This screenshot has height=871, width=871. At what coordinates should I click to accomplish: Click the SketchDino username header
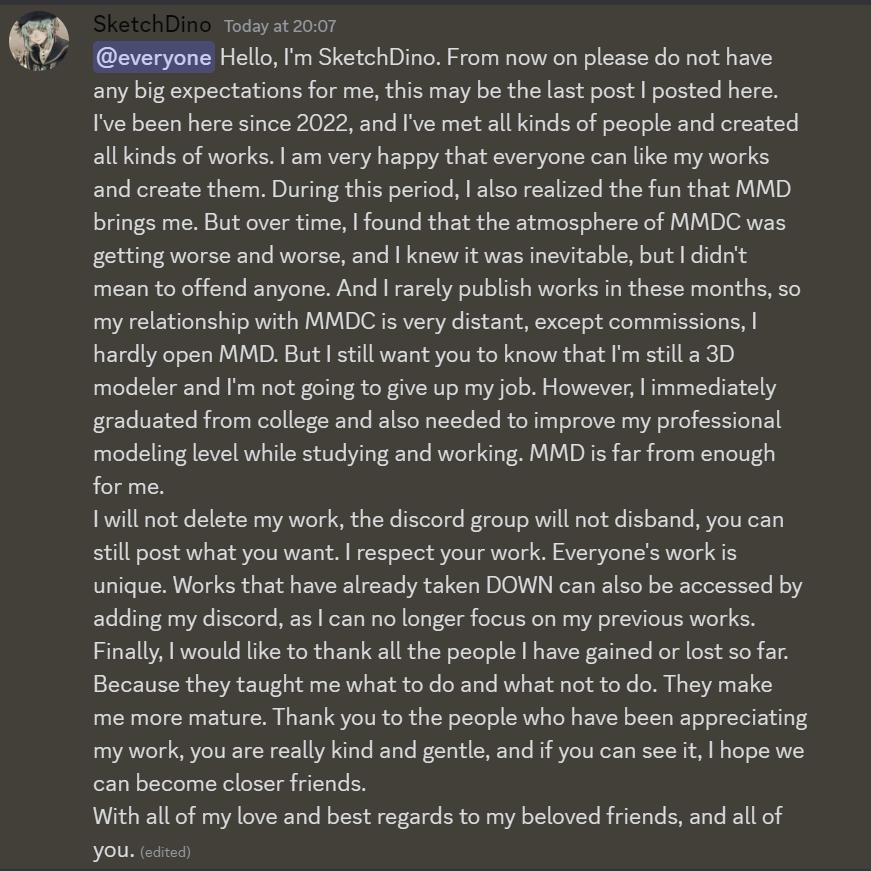[152, 25]
